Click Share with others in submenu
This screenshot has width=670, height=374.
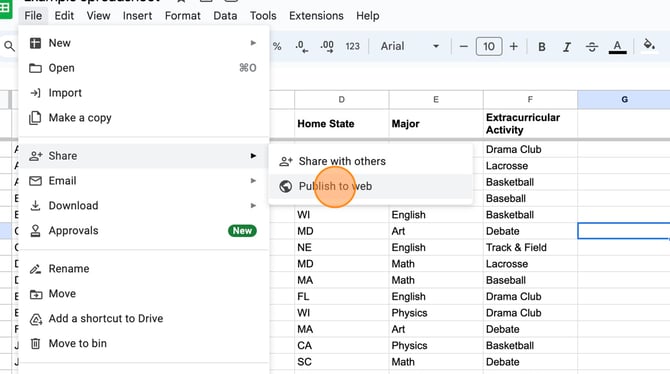[370, 161]
